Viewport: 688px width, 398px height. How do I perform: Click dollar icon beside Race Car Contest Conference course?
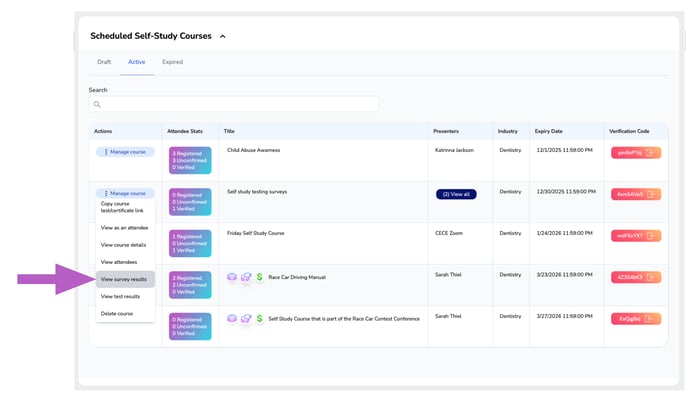[x=259, y=319]
